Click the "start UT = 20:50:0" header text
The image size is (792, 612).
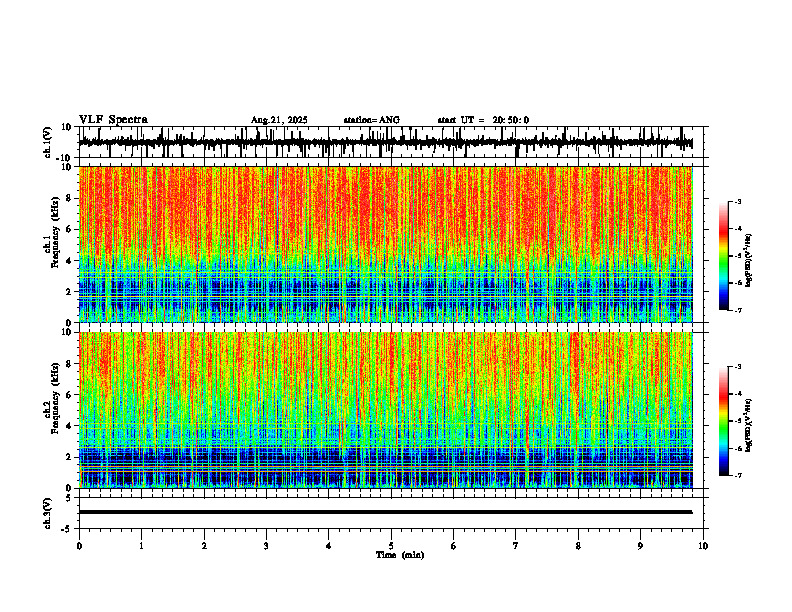pos(483,120)
